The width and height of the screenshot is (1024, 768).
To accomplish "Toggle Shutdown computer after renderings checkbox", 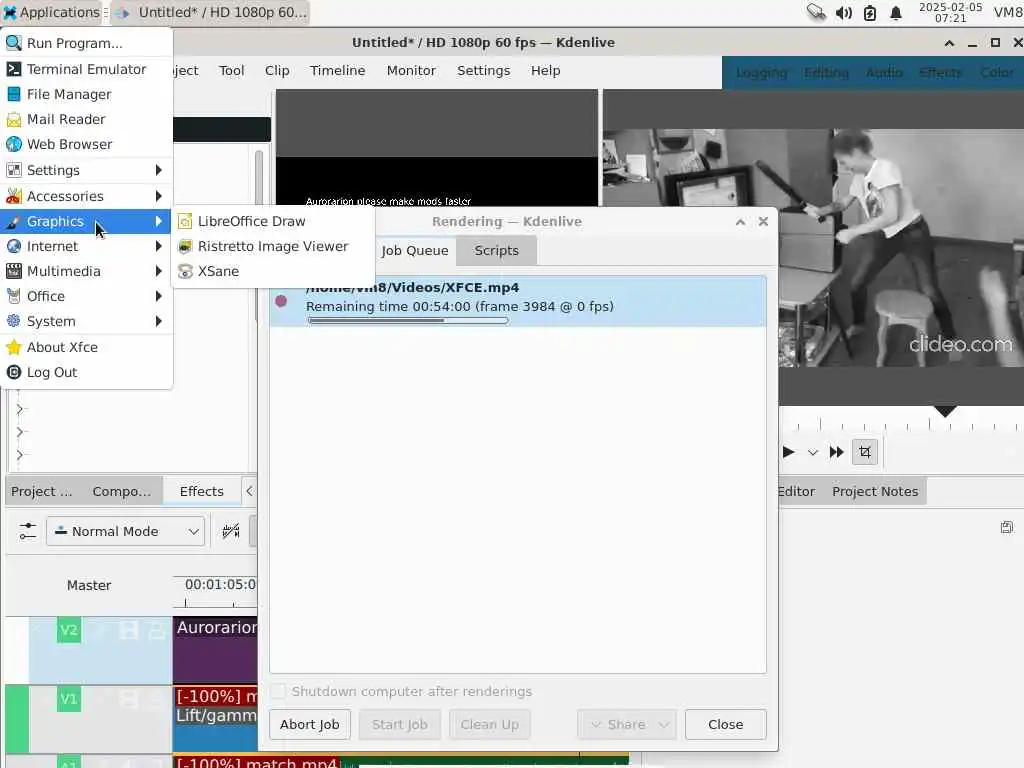I will click(x=279, y=691).
